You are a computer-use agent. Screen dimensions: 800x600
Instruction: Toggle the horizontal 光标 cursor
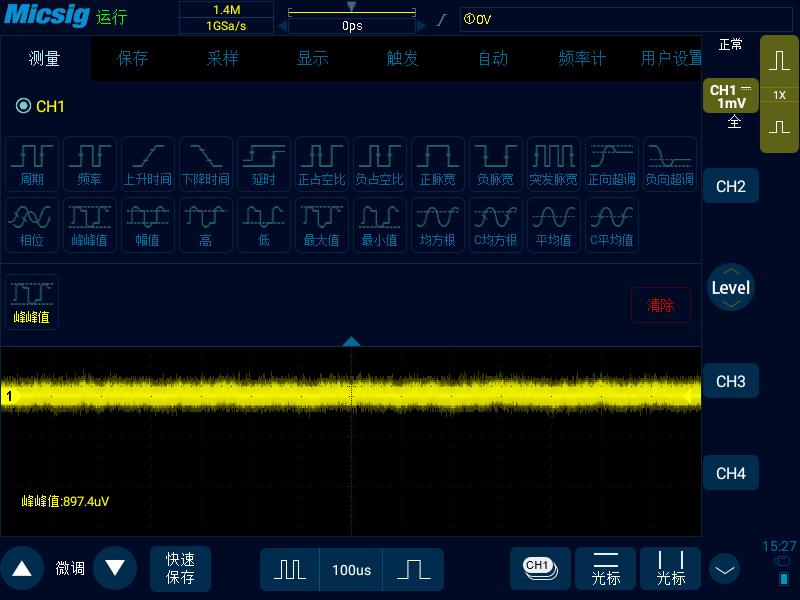point(606,569)
